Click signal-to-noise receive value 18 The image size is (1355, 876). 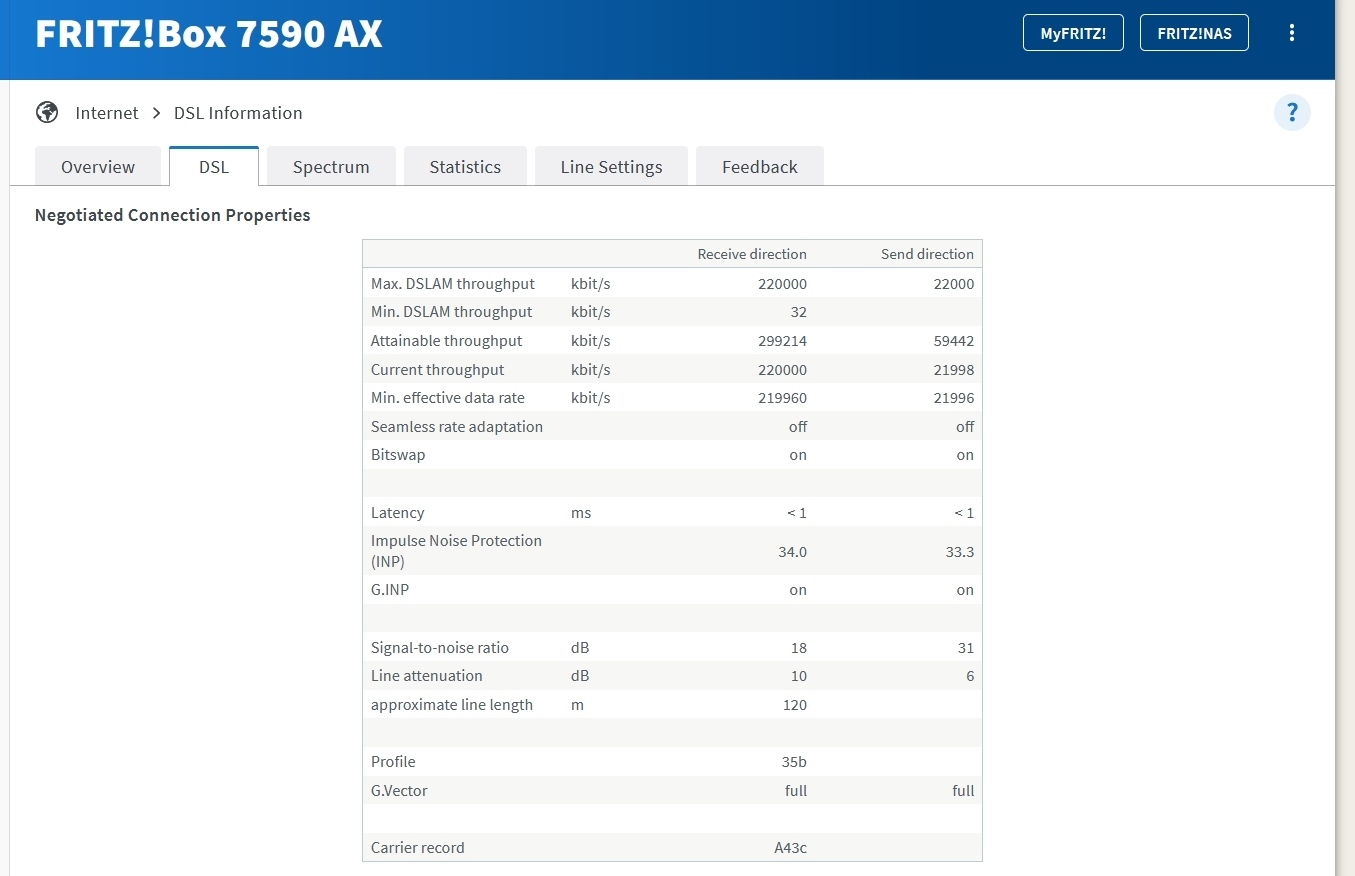[x=798, y=648]
